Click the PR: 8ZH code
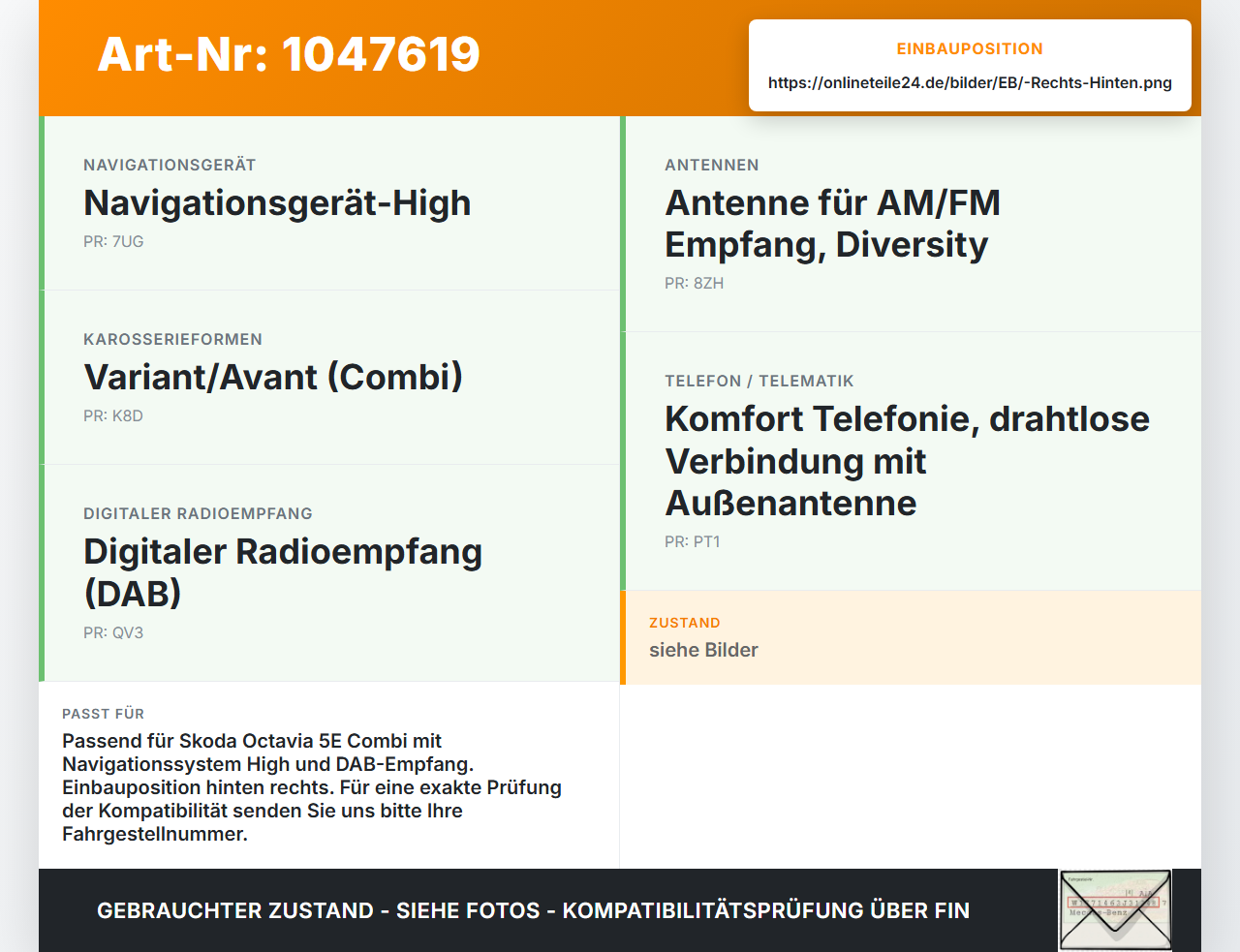Image resolution: width=1240 pixels, height=952 pixels. 694,284
